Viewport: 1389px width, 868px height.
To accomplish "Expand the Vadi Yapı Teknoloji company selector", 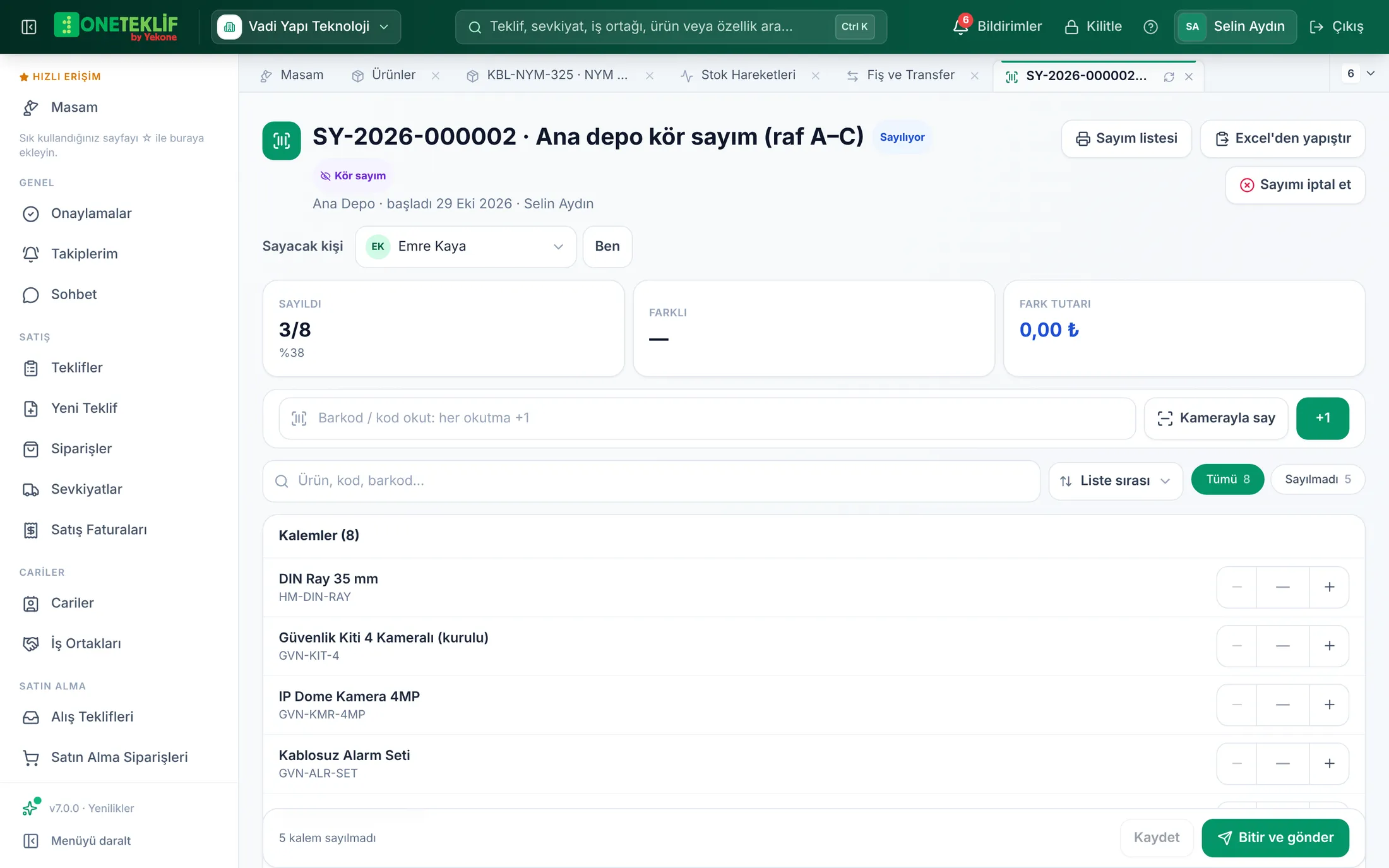I will point(306,27).
